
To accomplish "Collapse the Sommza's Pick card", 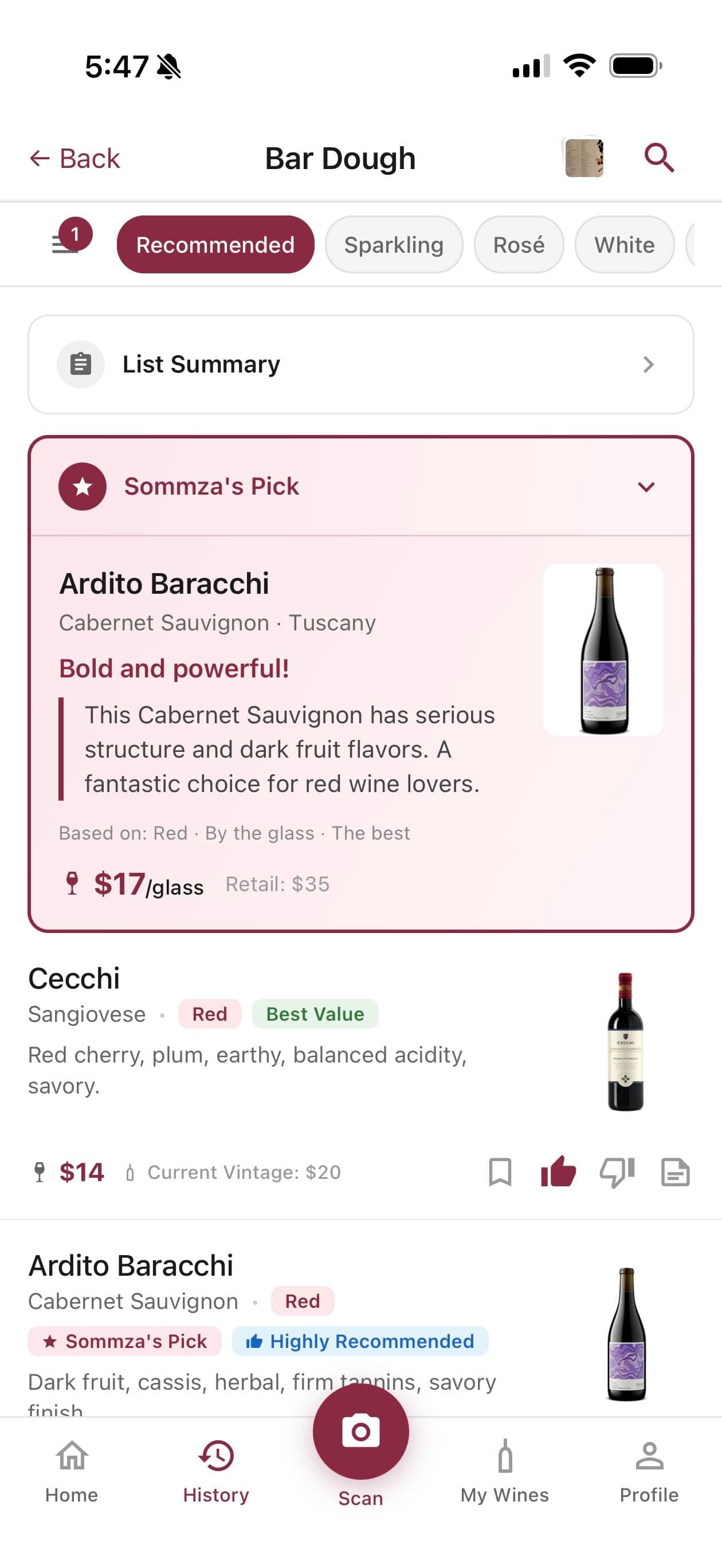I will pos(647,486).
